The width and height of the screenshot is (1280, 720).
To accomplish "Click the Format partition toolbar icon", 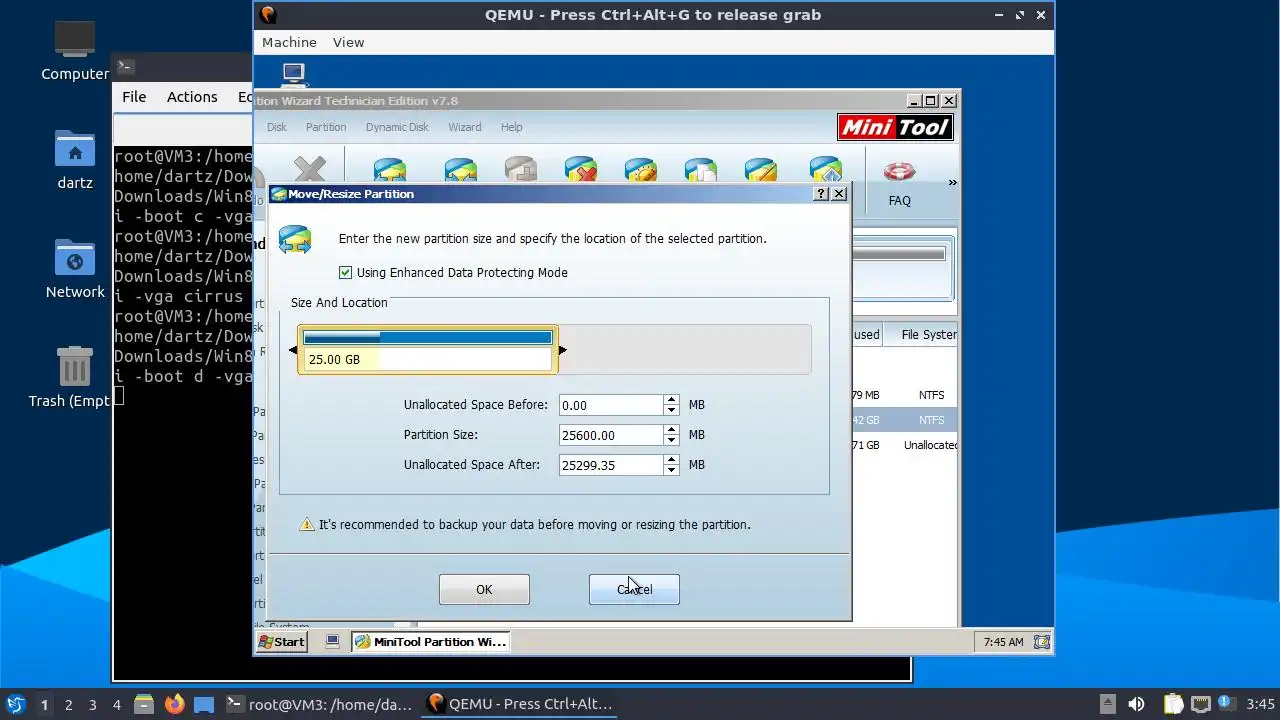I will click(x=640, y=169).
